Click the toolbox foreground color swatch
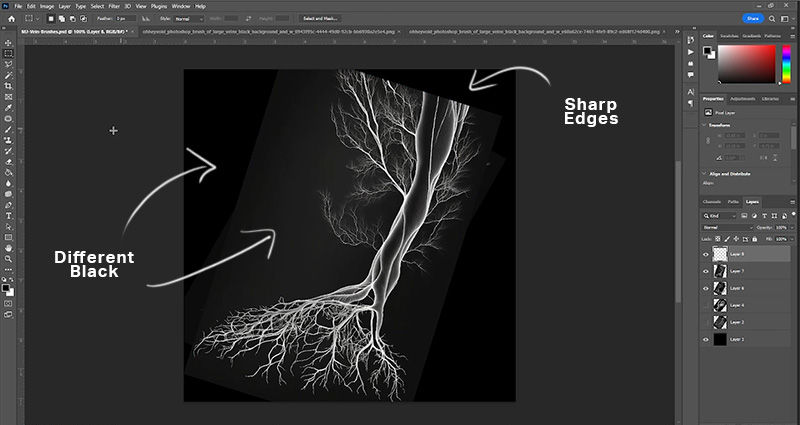The image size is (800, 425). [x=6, y=289]
